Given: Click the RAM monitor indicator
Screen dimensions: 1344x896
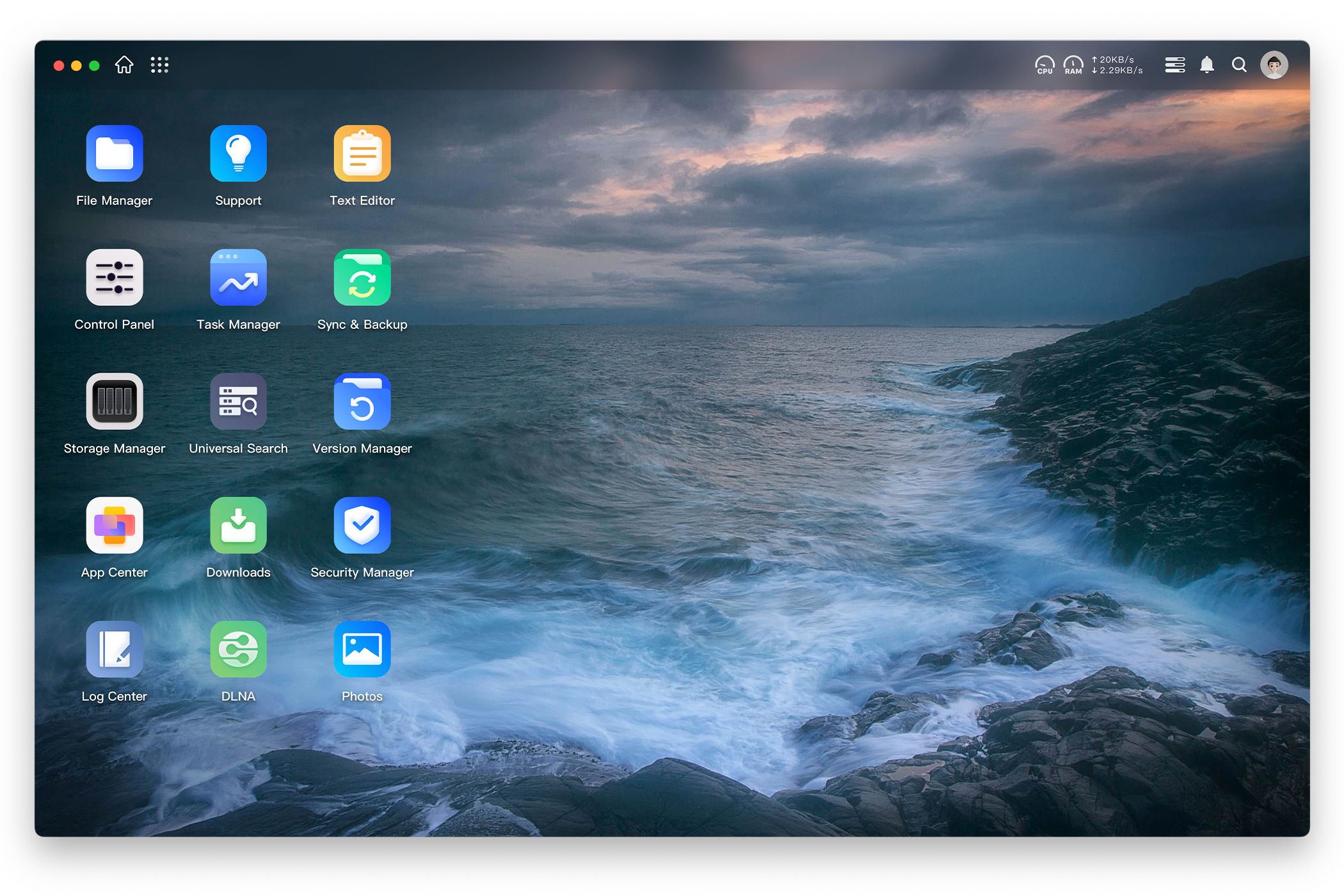Looking at the screenshot, I should pyautogui.click(x=1072, y=64).
